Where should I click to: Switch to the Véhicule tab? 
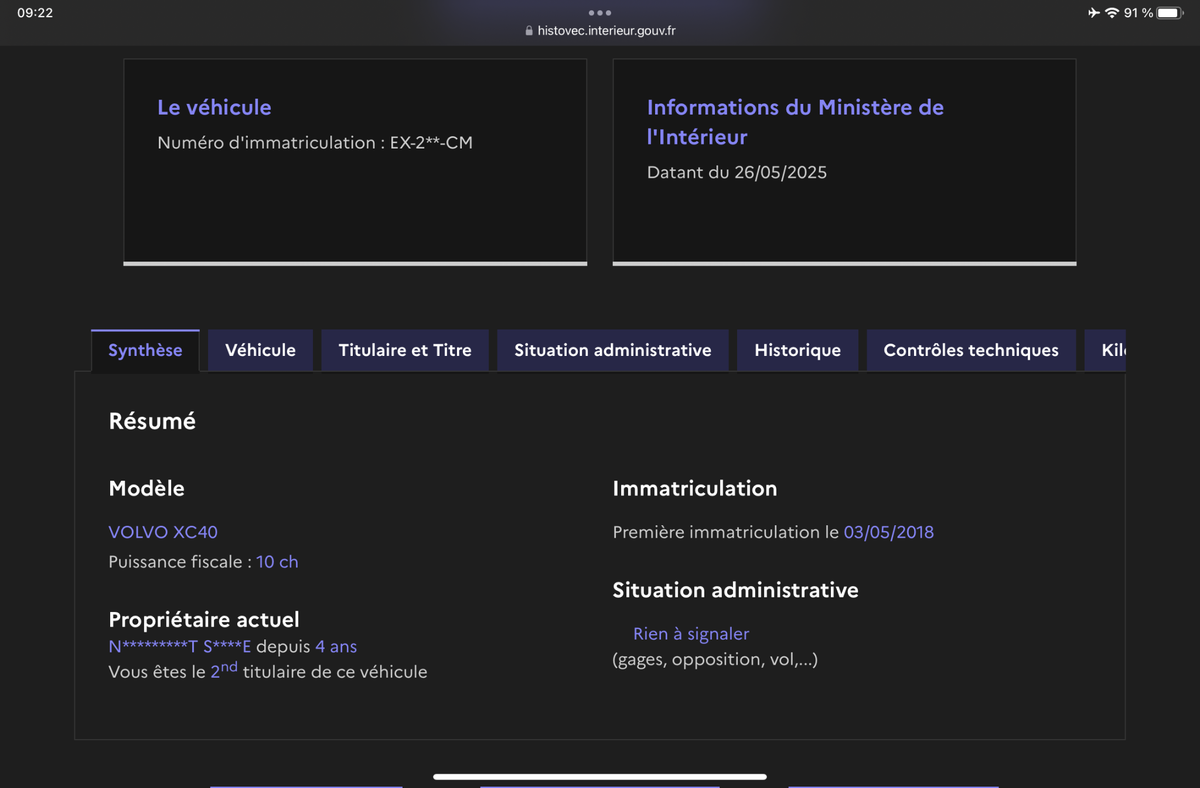(x=260, y=350)
